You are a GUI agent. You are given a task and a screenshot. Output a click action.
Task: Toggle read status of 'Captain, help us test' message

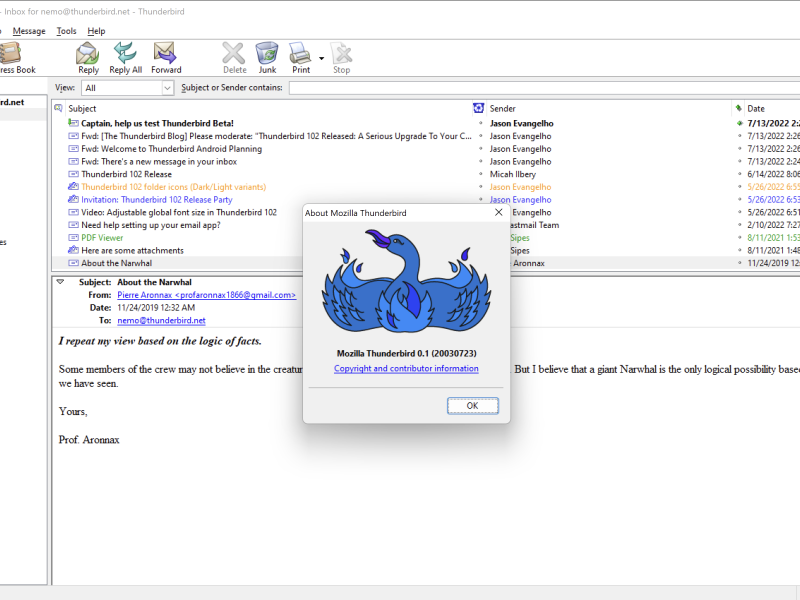tap(480, 123)
